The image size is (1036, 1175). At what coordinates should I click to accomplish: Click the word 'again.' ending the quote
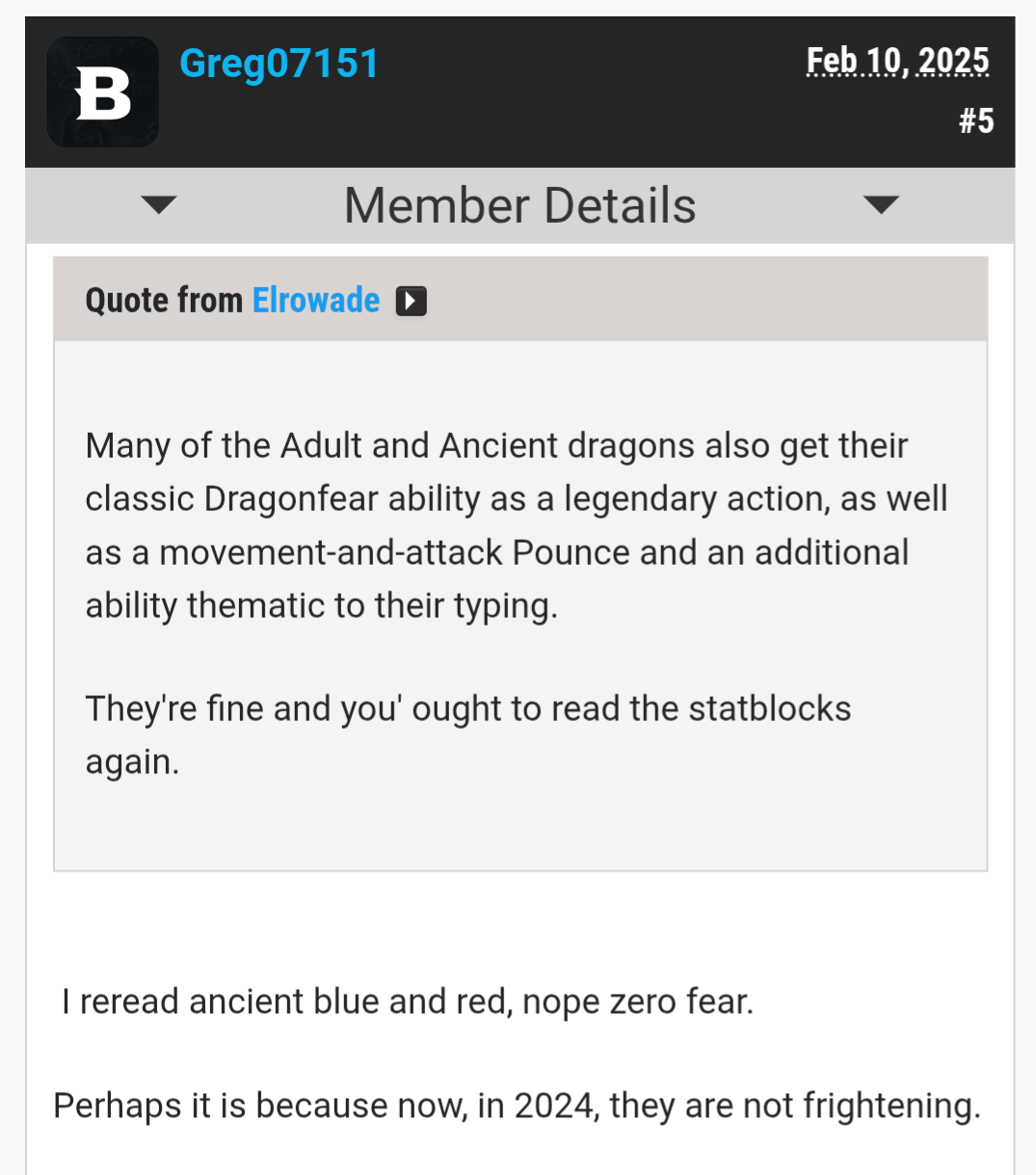pos(132,762)
